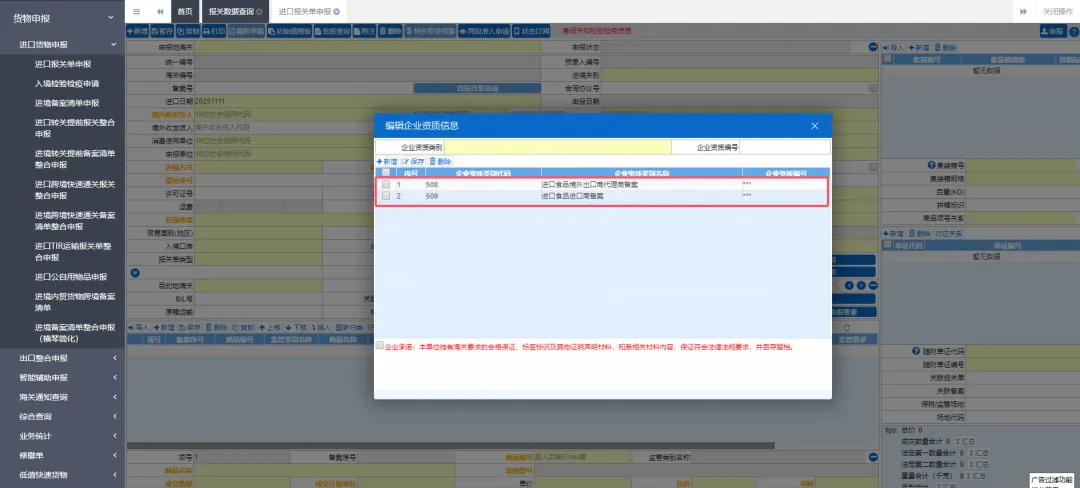
Task: Collapse the 进口货物申报 sidebar section
Action: (x=114, y=45)
